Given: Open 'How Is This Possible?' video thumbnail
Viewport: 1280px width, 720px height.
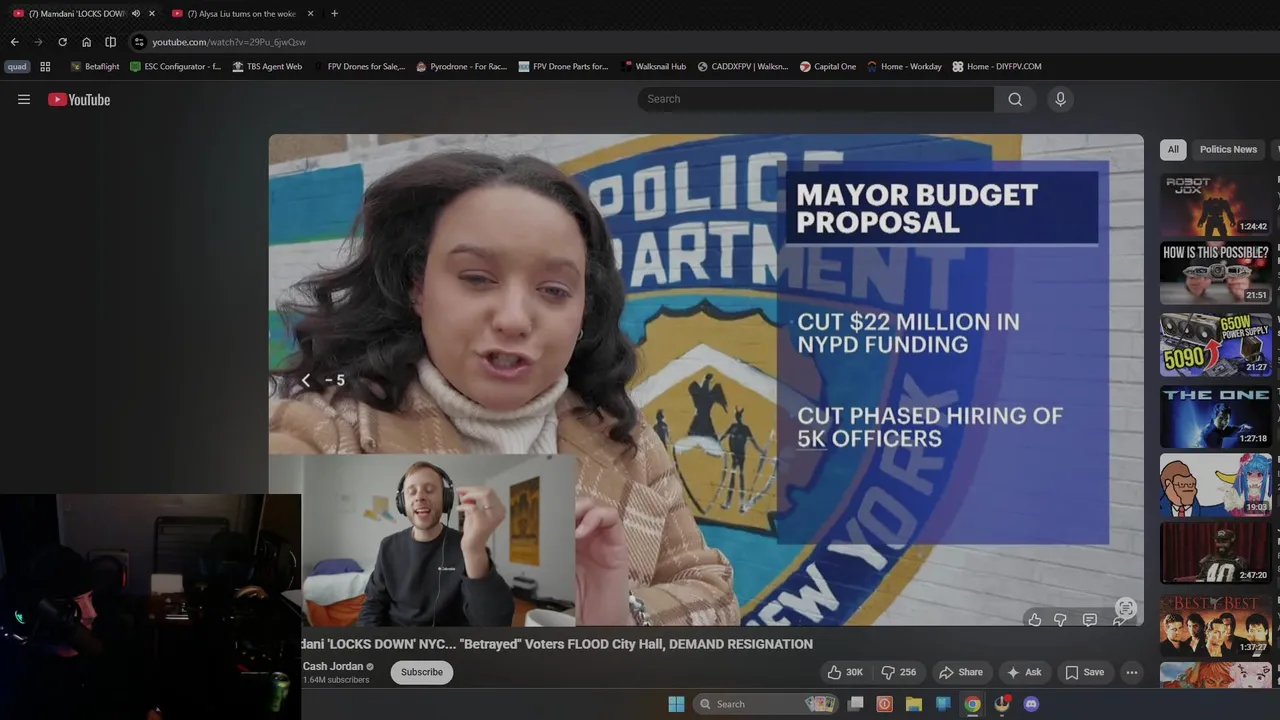Looking at the screenshot, I should pos(1216,273).
